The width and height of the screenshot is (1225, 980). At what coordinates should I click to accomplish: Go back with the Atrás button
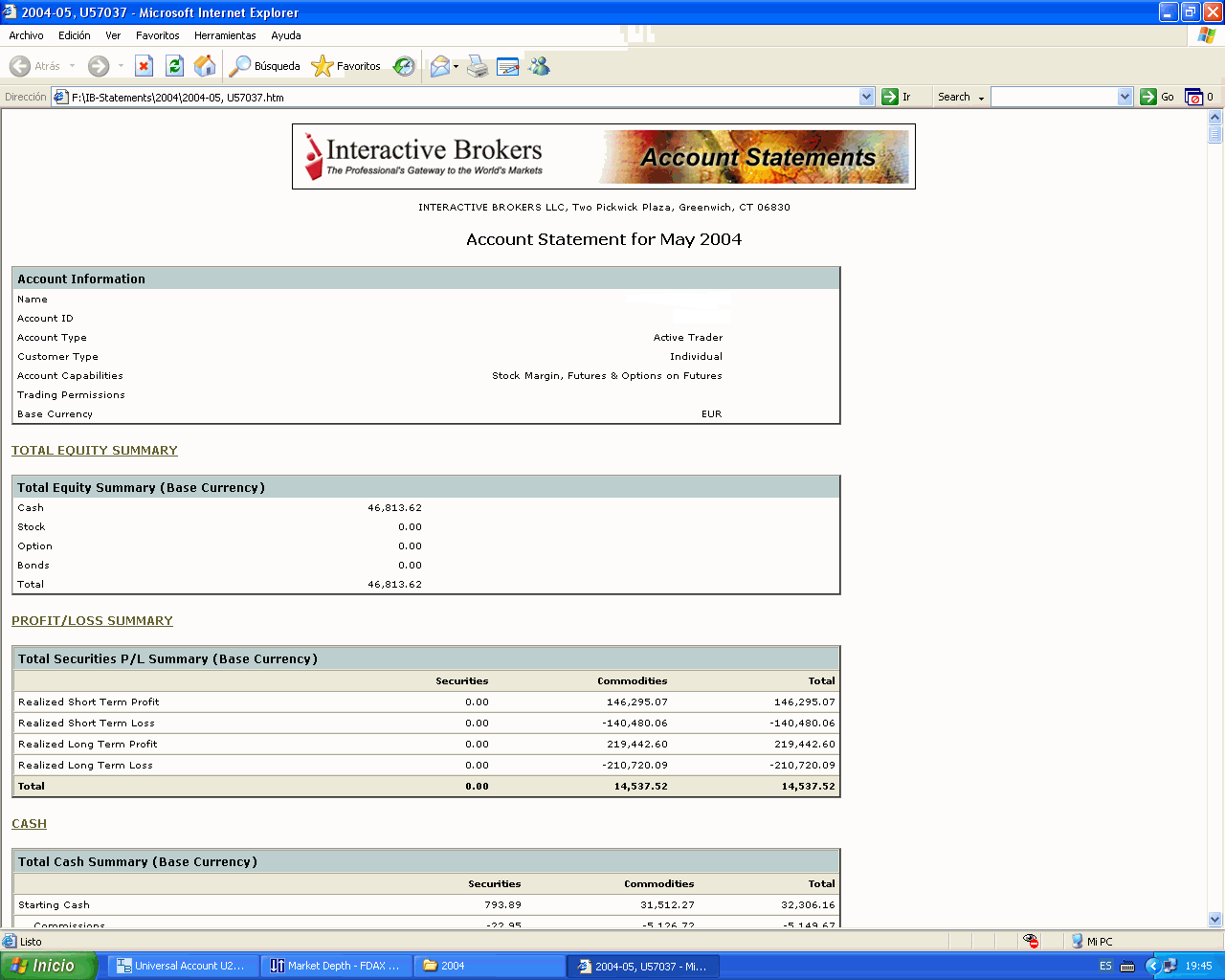pyautogui.click(x=34, y=66)
